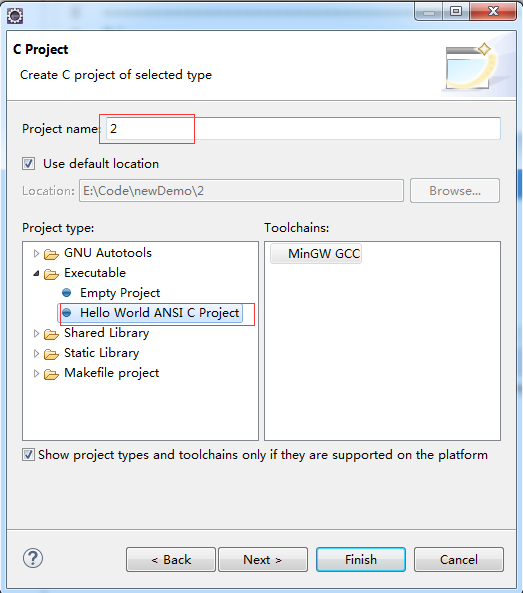
Task: Click the GNU Autotools folder icon
Action: (x=51, y=254)
